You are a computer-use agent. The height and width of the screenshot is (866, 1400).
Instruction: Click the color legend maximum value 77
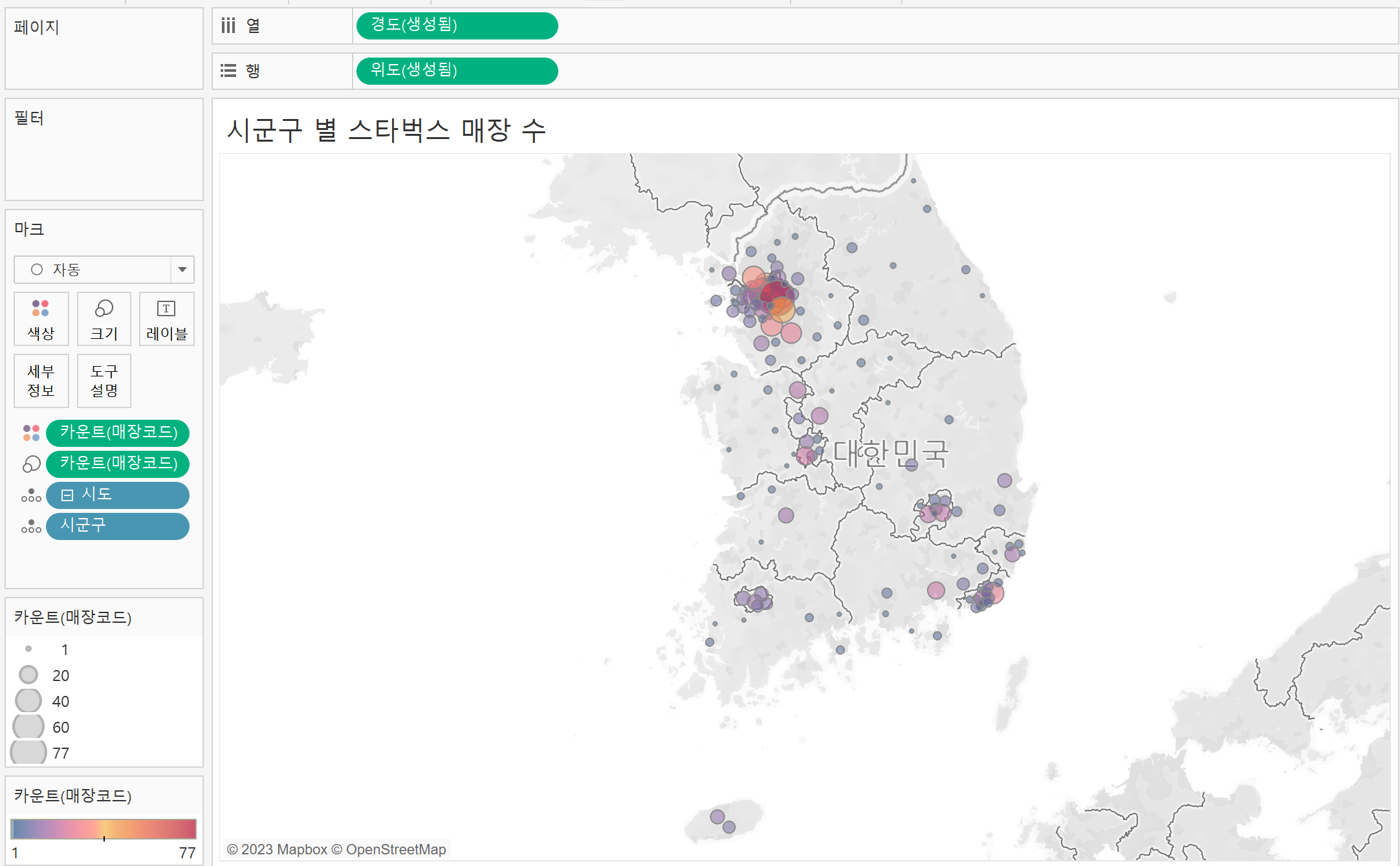point(188,852)
